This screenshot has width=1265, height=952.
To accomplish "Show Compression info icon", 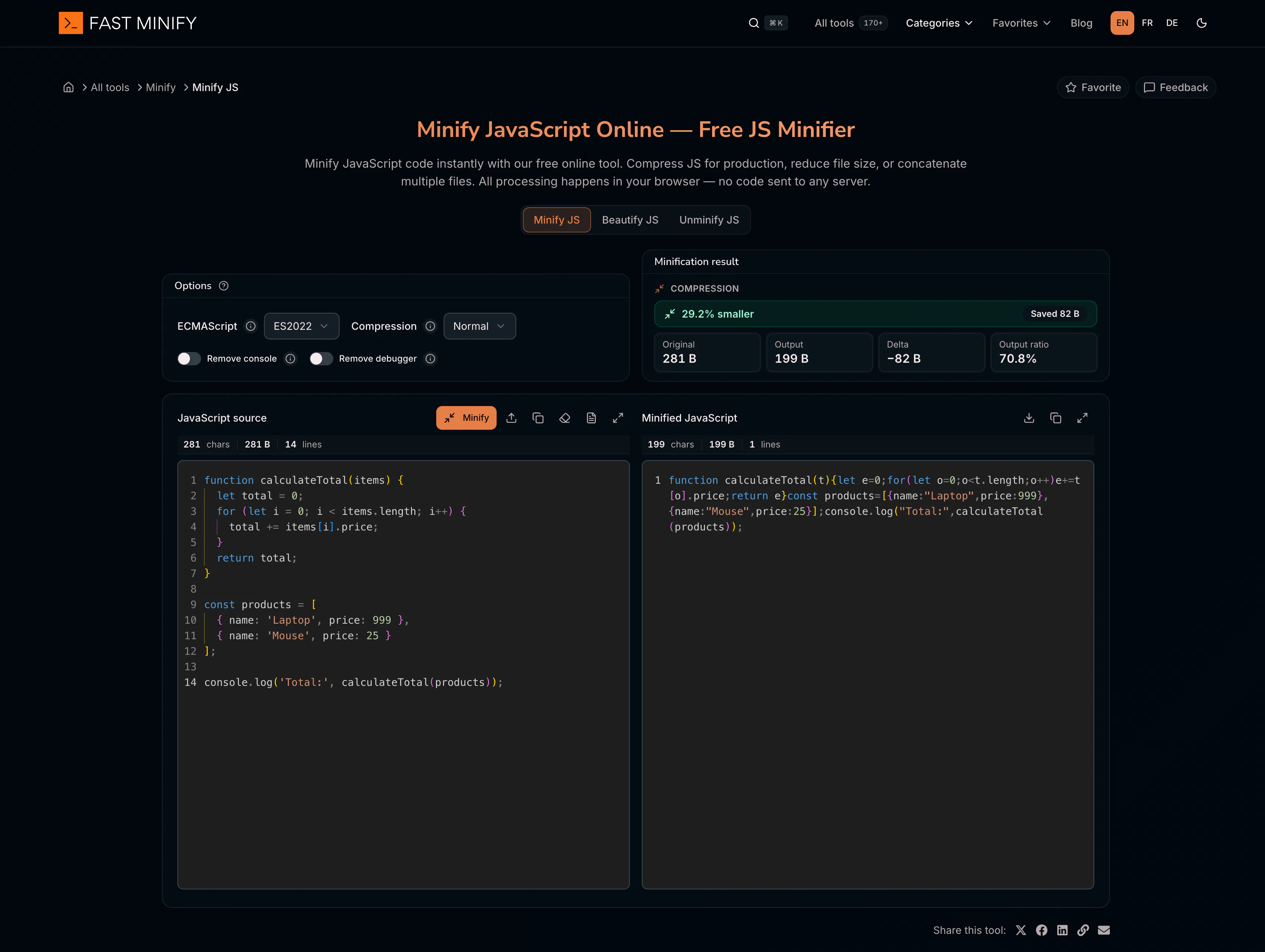I will coord(430,326).
